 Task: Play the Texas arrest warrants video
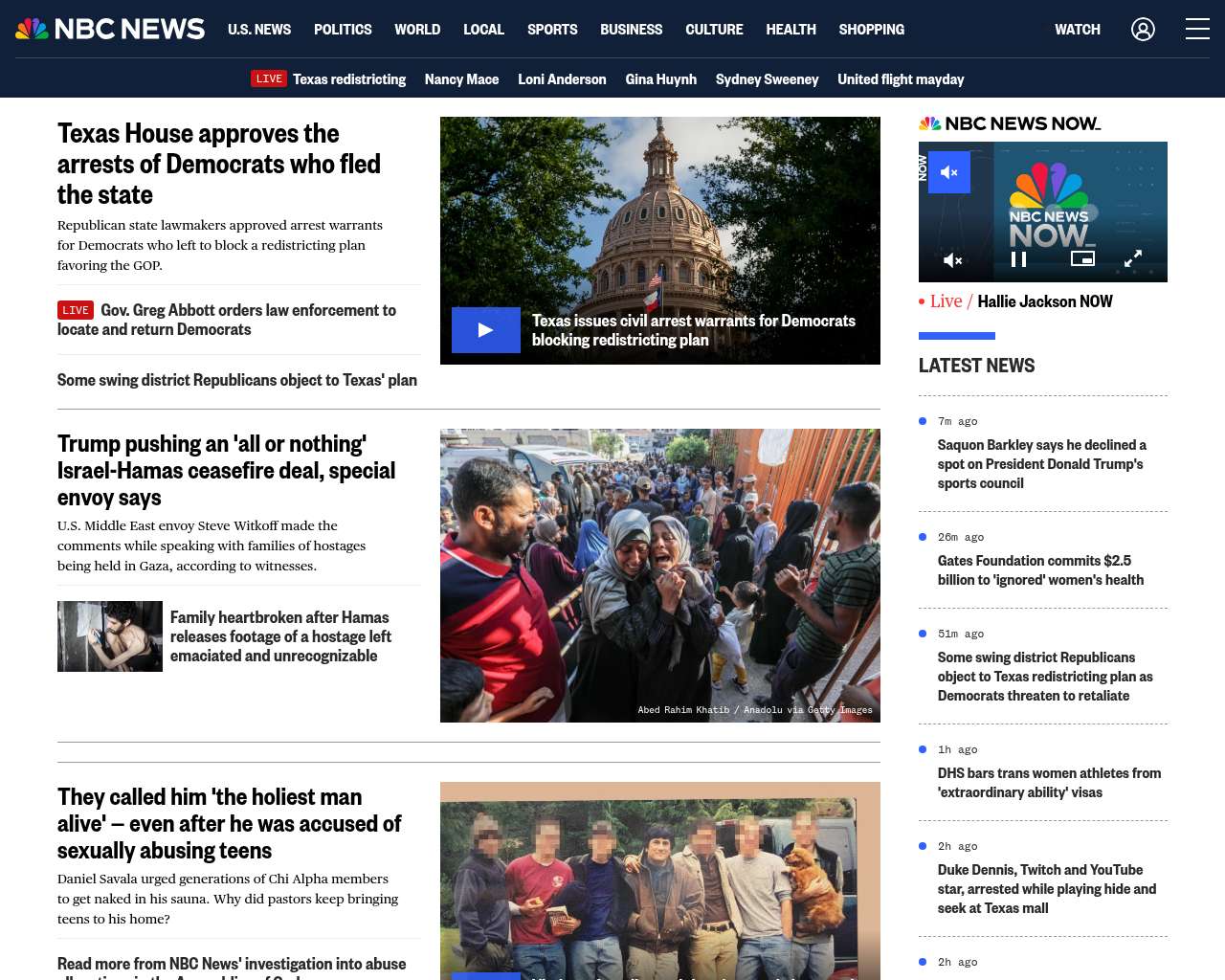(486, 330)
